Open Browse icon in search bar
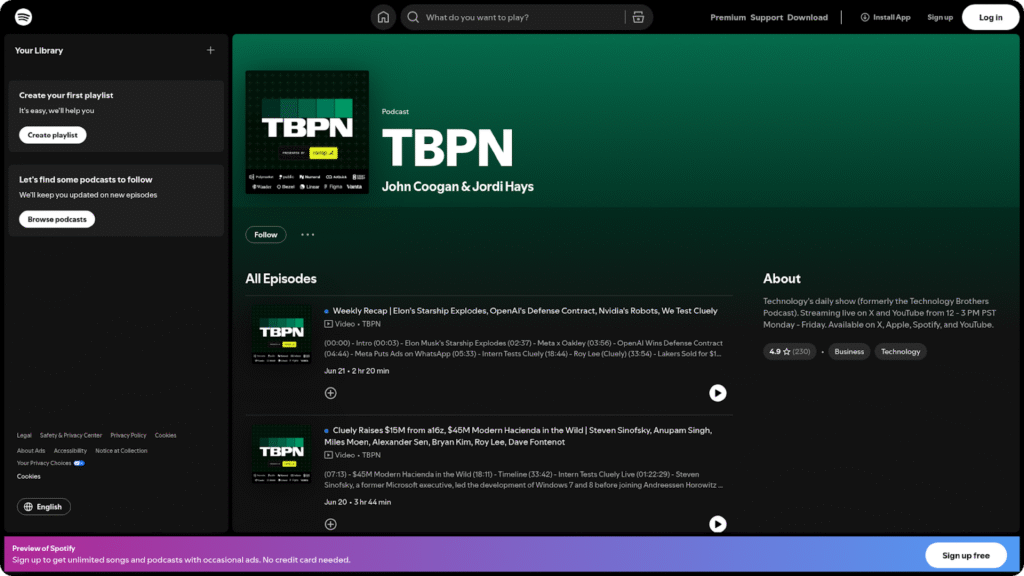Viewport: 1024px width, 576px height. click(638, 17)
